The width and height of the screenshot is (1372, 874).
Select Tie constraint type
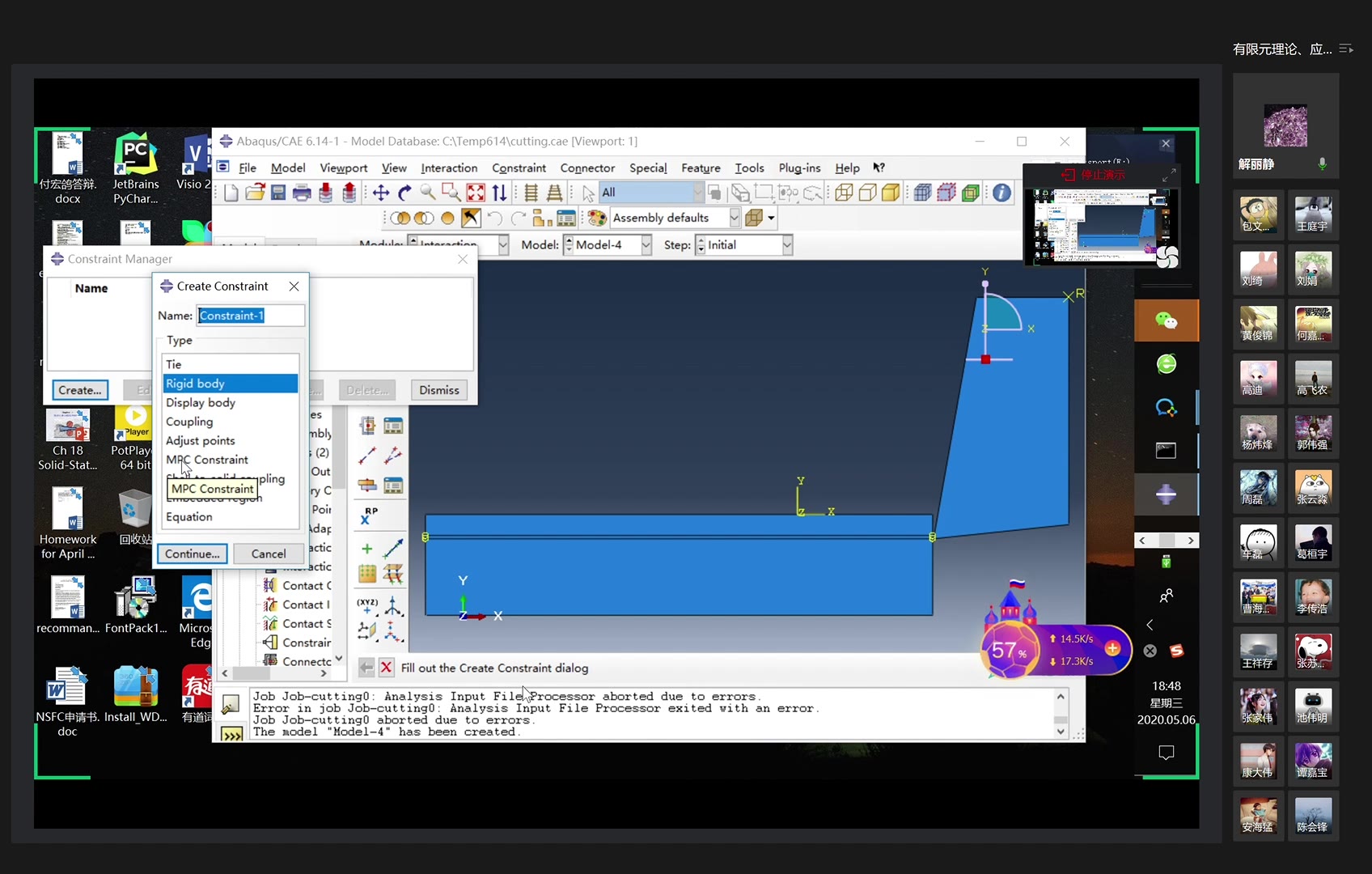[231, 364]
